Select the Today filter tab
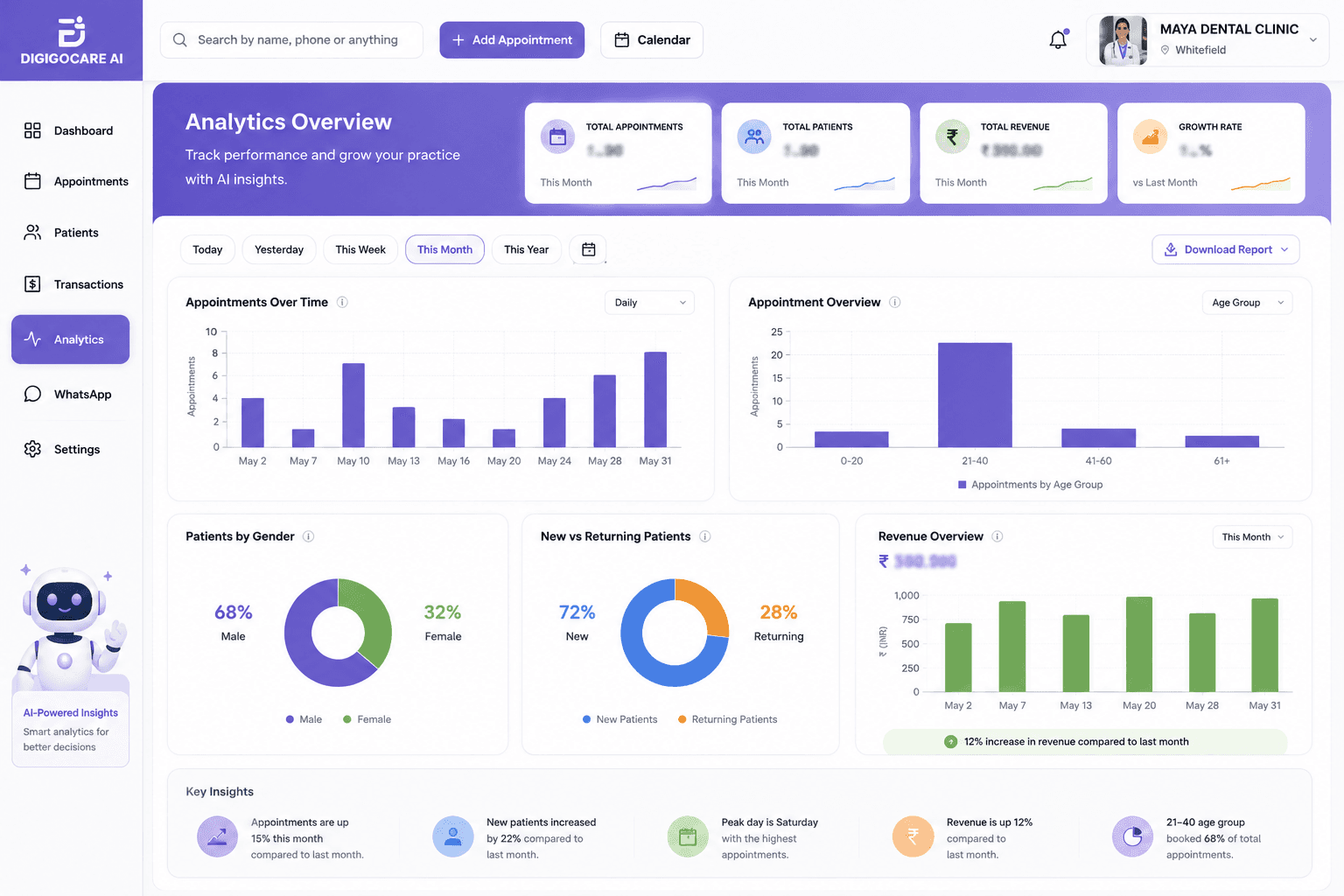Screen dimensions: 1344x896 [207, 249]
